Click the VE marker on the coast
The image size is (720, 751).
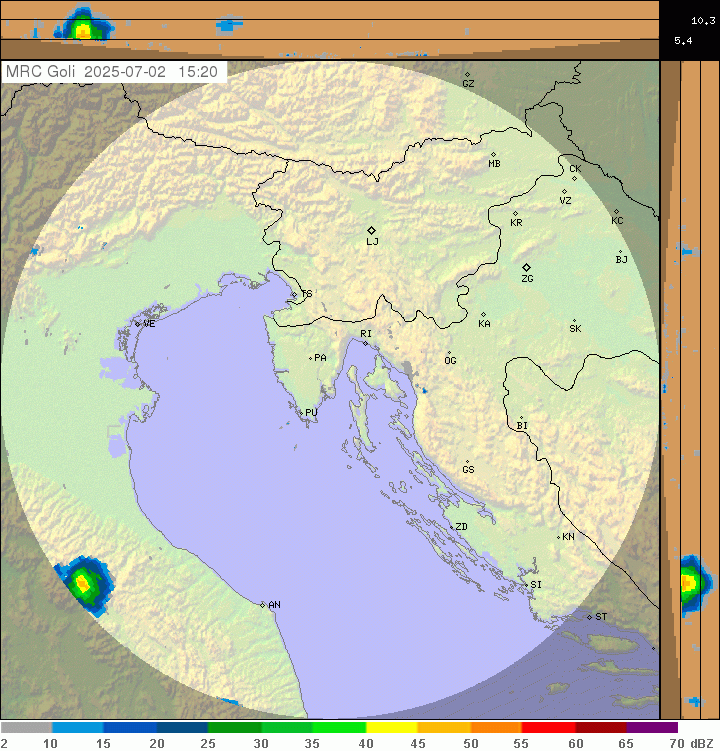pyautogui.click(x=138, y=324)
